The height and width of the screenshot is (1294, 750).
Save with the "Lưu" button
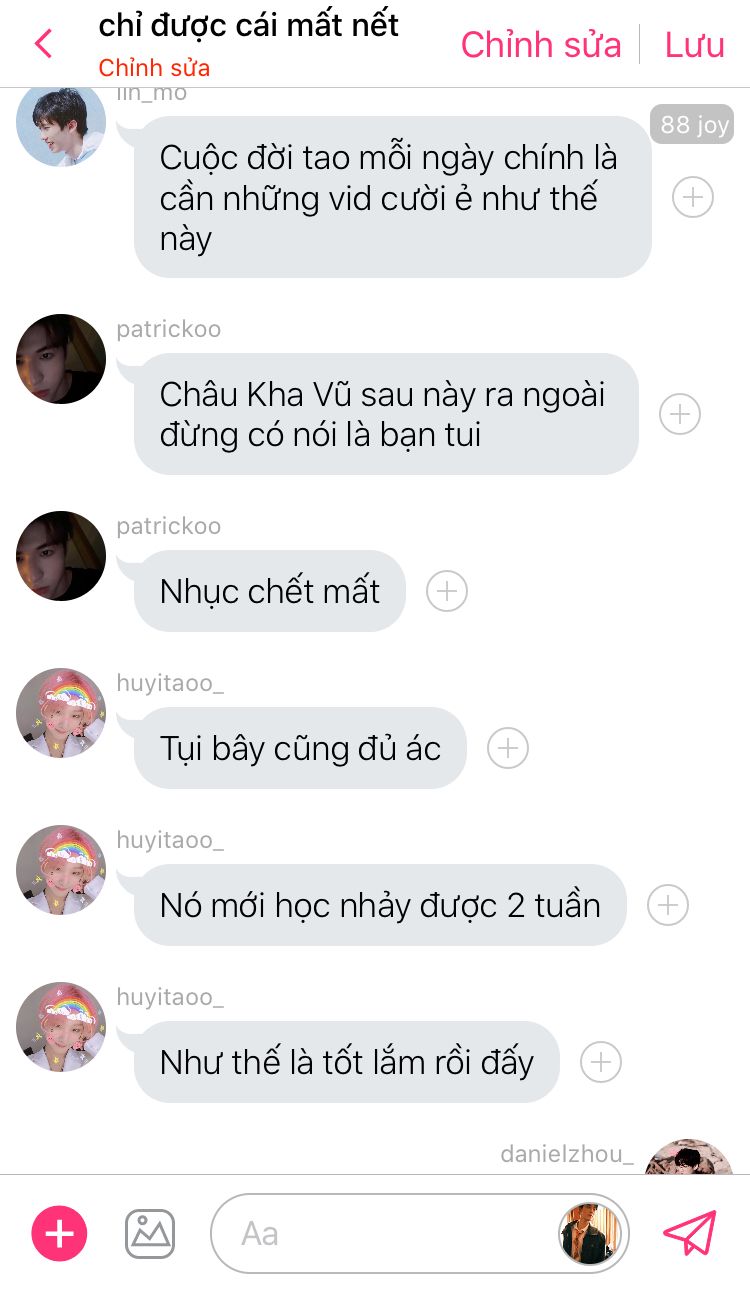(x=695, y=45)
